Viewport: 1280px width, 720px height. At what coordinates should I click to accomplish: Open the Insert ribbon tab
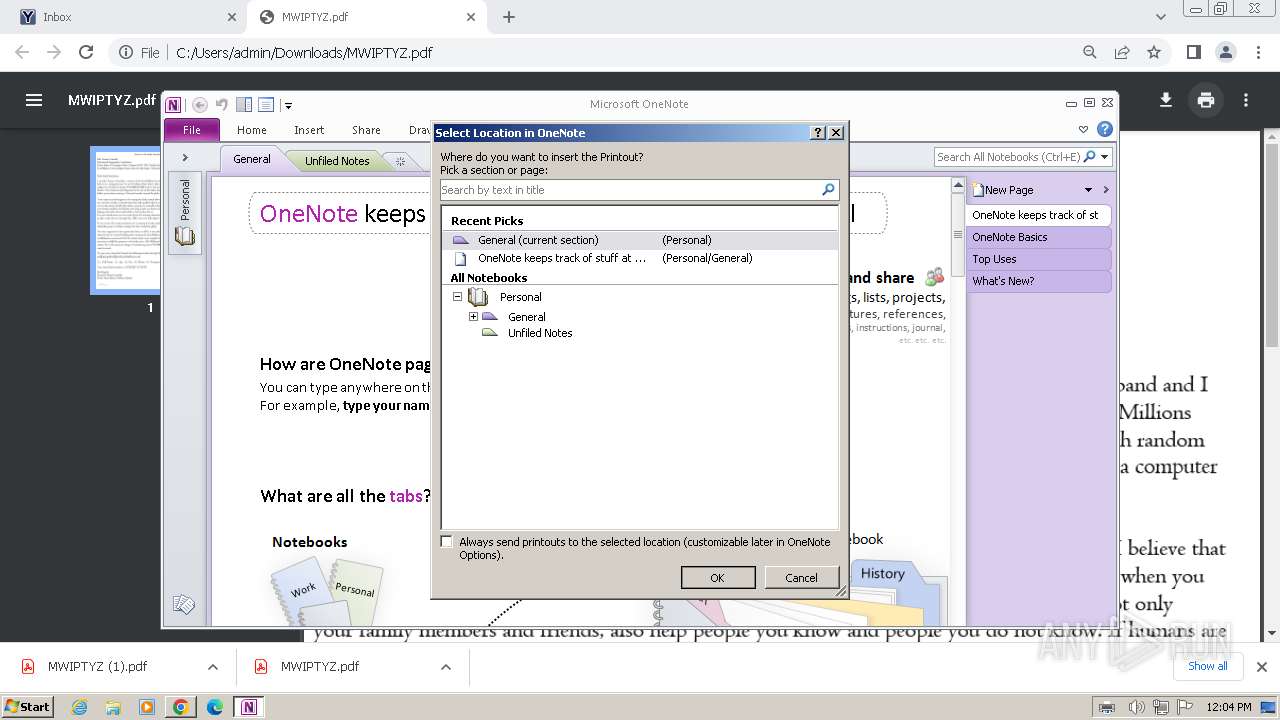309,130
